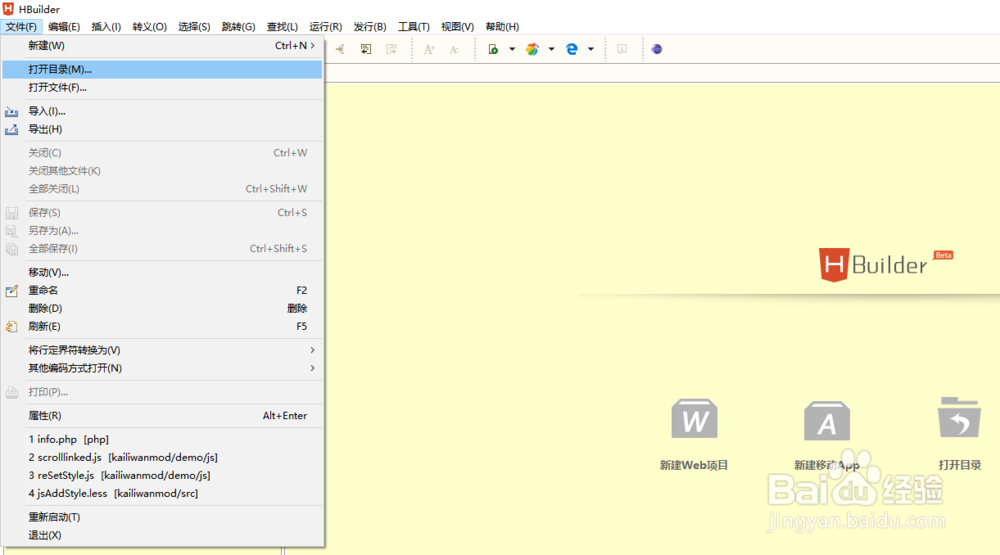Increase font size with the A+ icon

(x=429, y=49)
